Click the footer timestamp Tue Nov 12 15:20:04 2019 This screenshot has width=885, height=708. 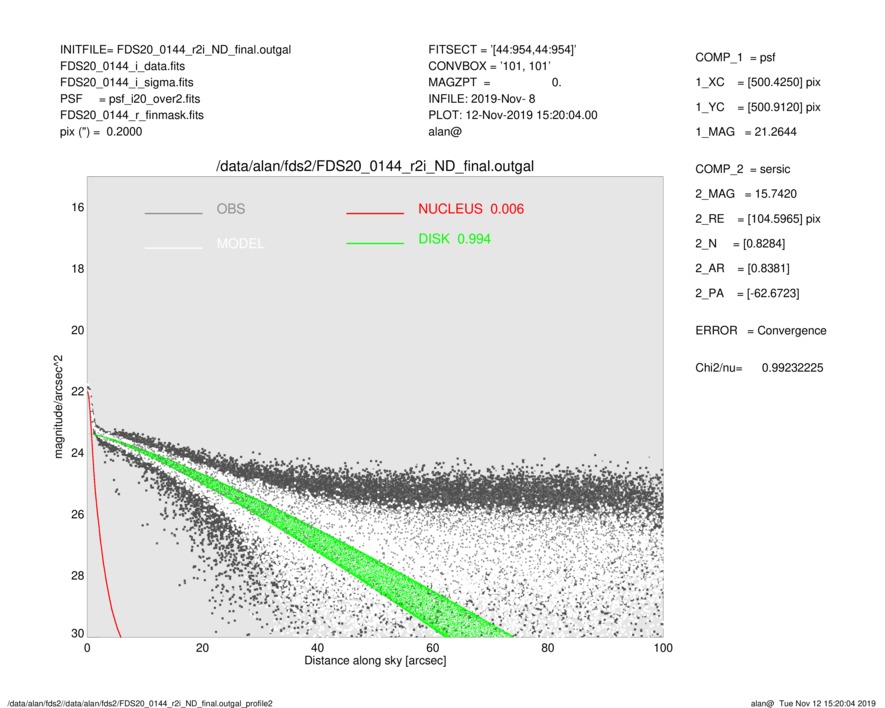[x=827, y=703]
